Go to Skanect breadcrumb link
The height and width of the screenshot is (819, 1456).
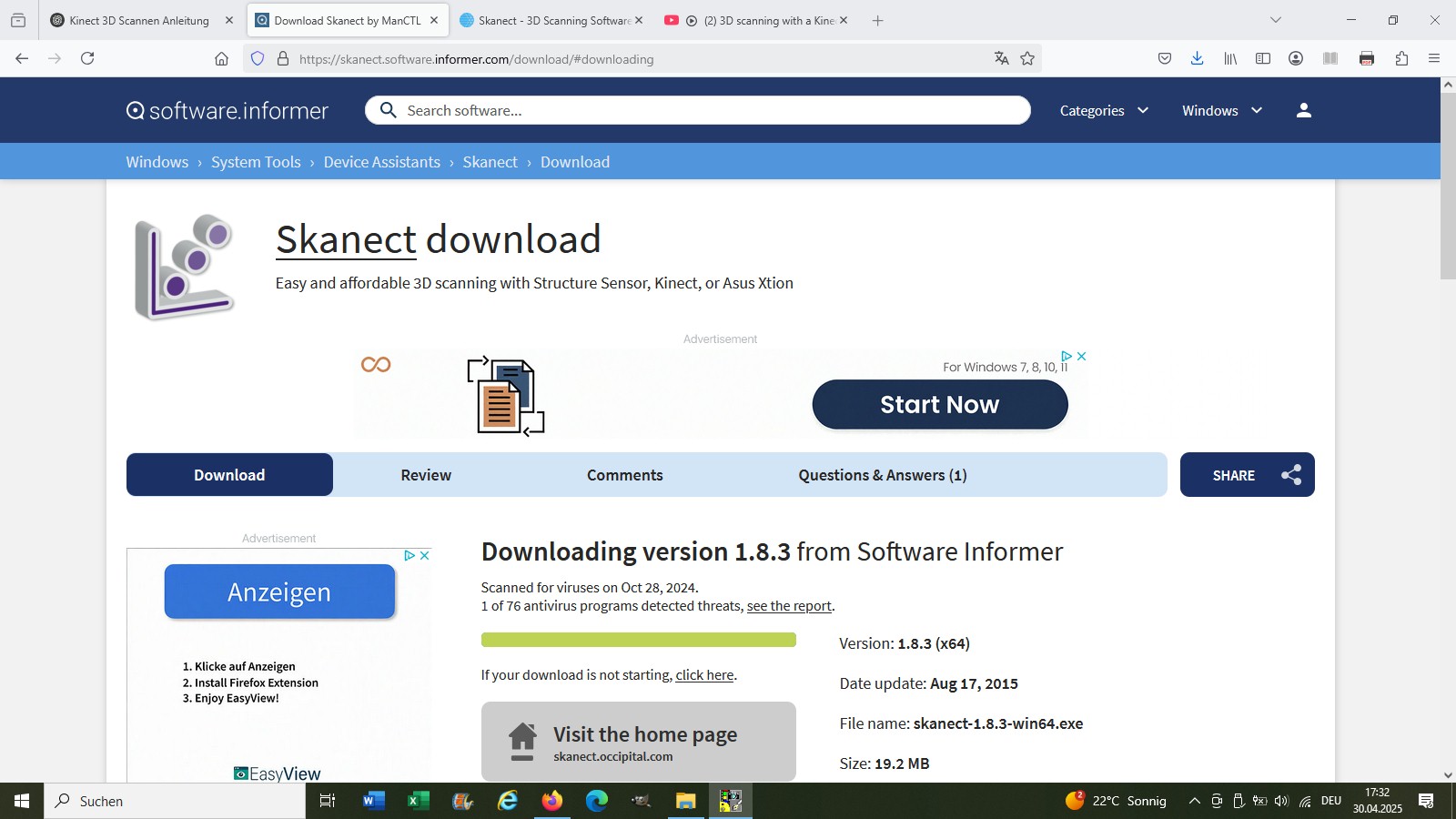[x=490, y=162]
